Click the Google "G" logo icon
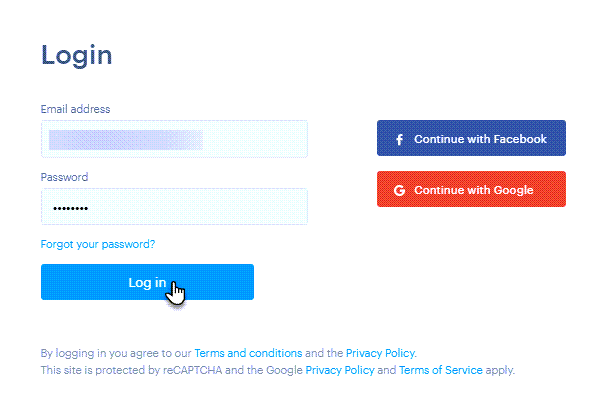 click(399, 190)
